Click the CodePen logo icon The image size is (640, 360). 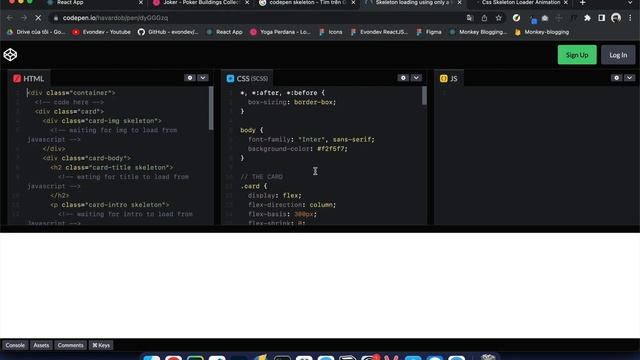(10, 55)
